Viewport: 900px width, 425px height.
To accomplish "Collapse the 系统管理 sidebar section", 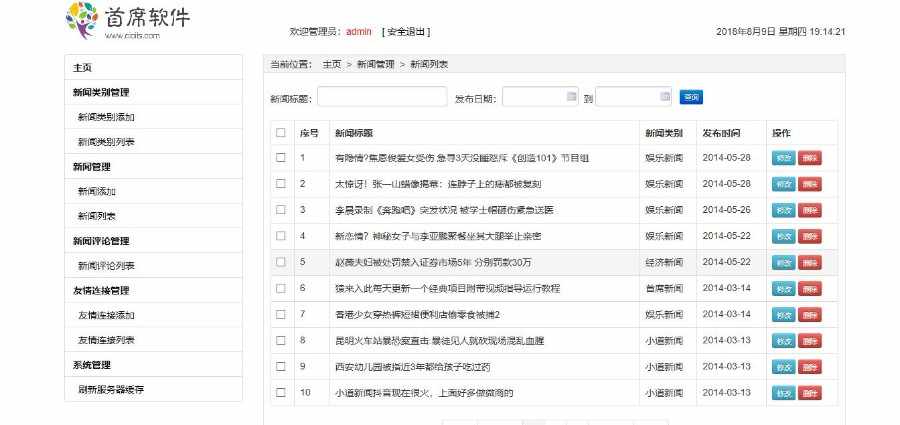I will 153,365.
